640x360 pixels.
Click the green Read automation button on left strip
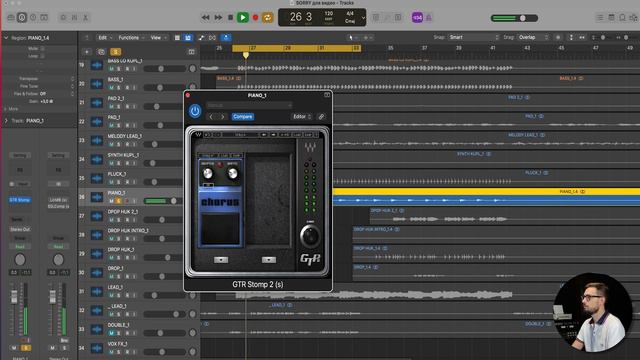[20, 247]
